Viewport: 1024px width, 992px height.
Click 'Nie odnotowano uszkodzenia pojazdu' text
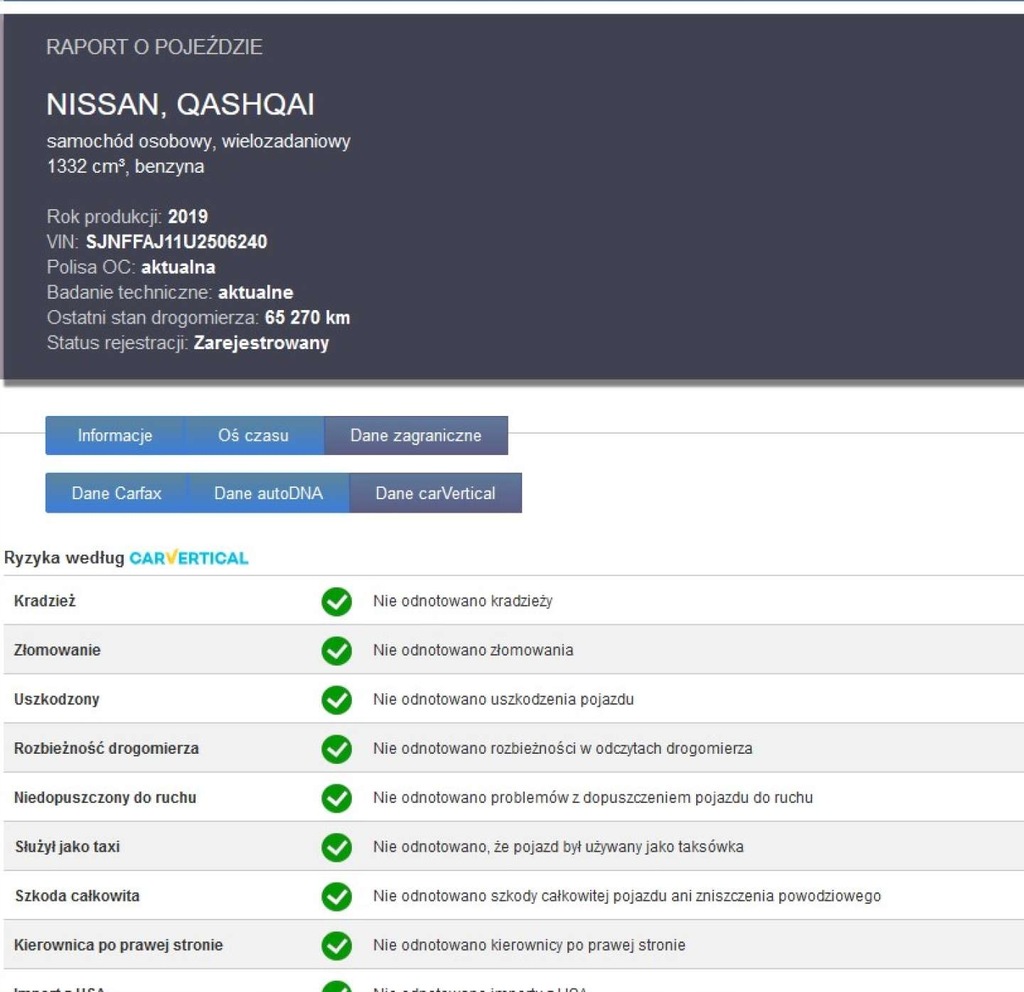504,699
